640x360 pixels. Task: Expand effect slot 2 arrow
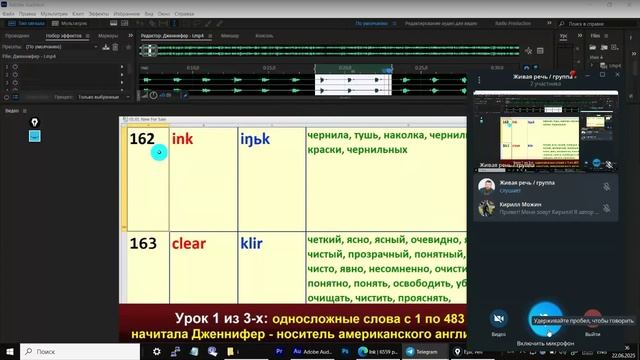tap(122, 74)
